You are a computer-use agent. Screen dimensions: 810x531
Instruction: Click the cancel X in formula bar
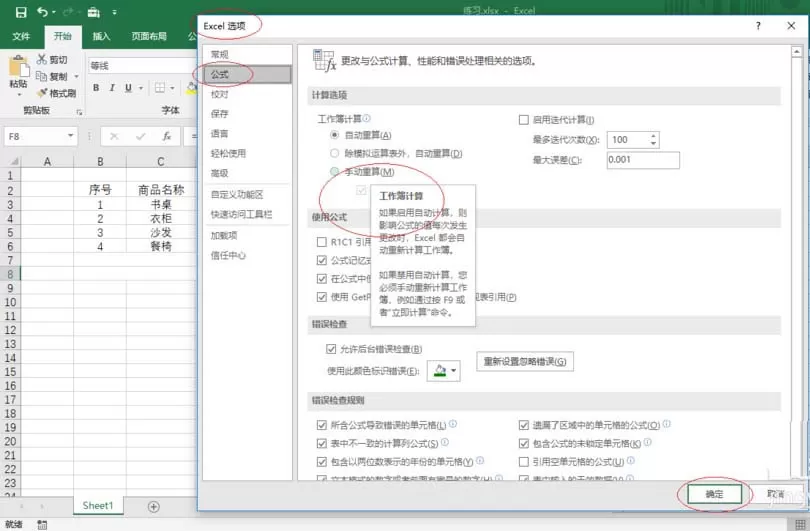tap(114, 136)
